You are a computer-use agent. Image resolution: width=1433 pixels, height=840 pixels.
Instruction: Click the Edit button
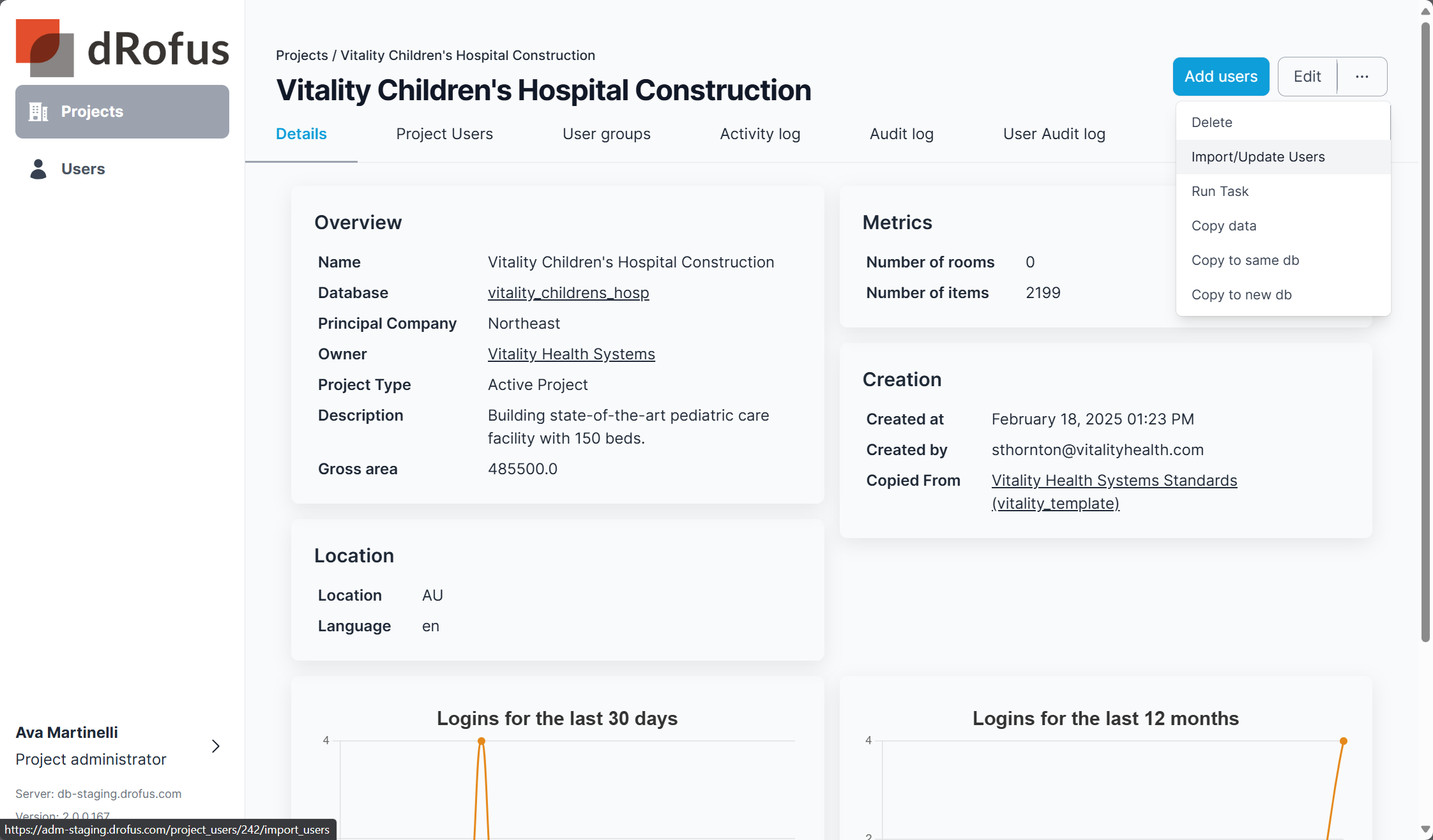coord(1307,77)
